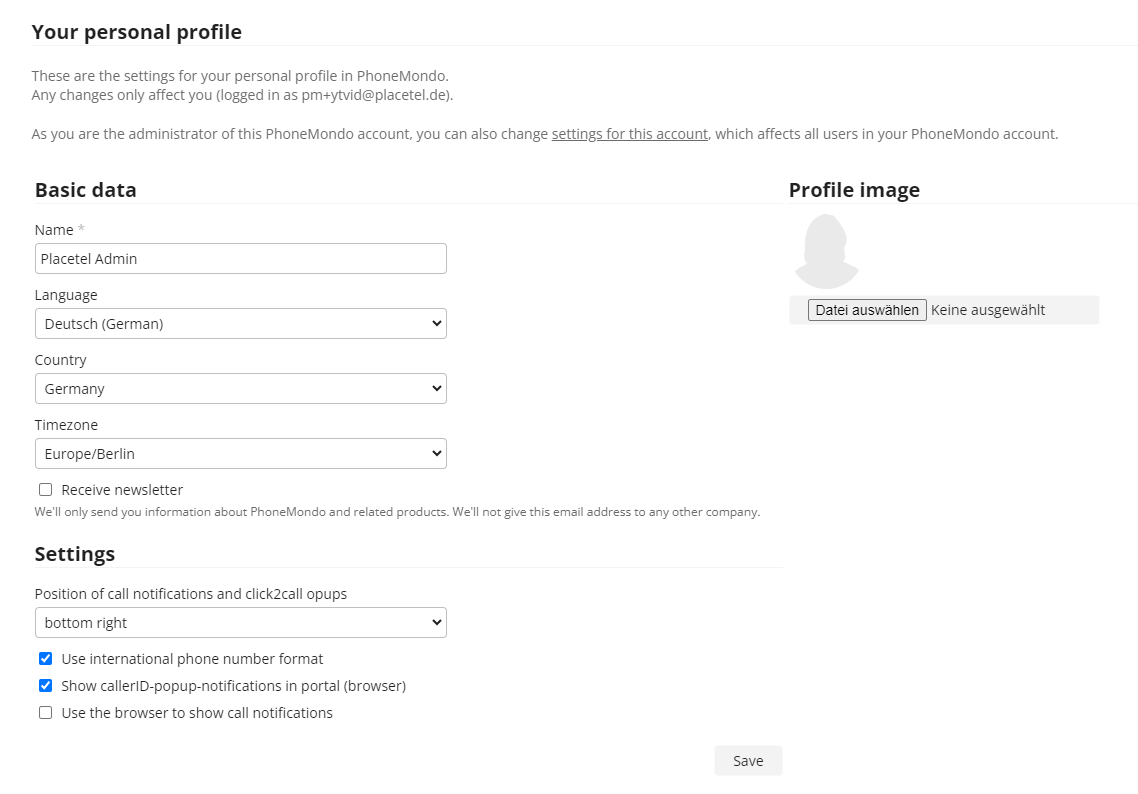Screen dimensions: 1138x794
Task: Click the Timezone dropdown arrow chevron
Action: (436, 454)
